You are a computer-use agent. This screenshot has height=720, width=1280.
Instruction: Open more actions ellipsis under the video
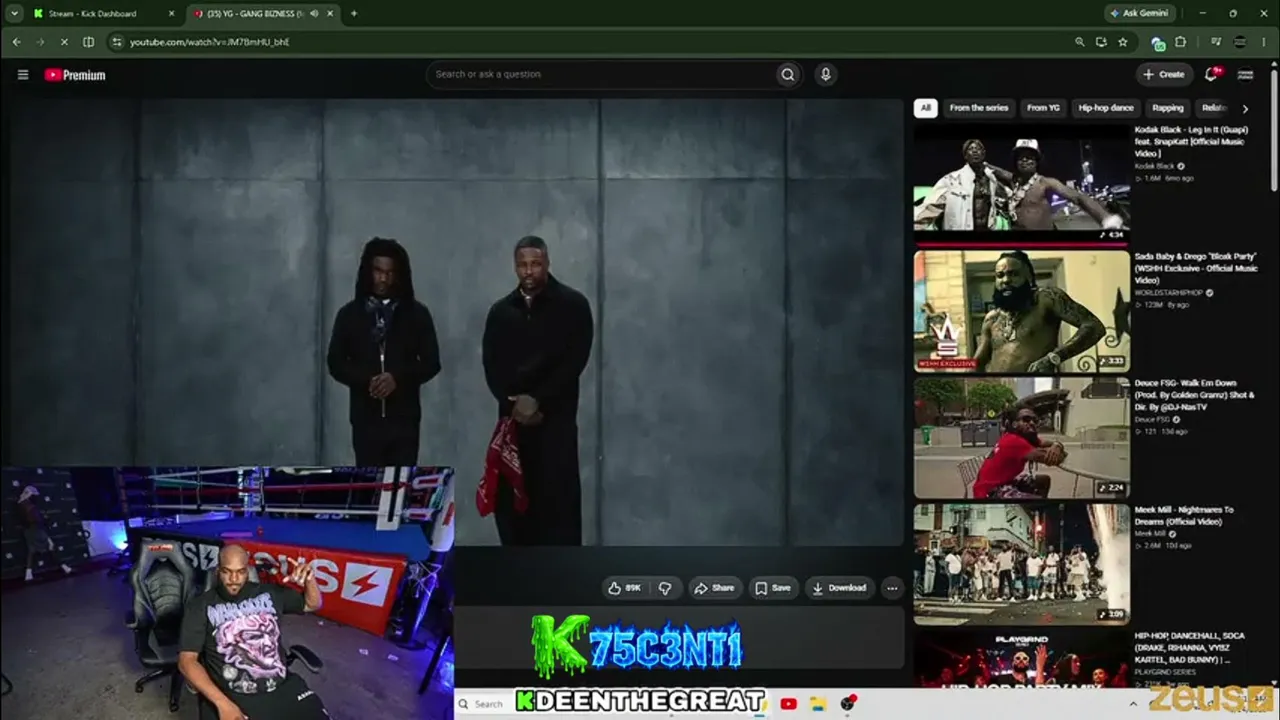892,588
